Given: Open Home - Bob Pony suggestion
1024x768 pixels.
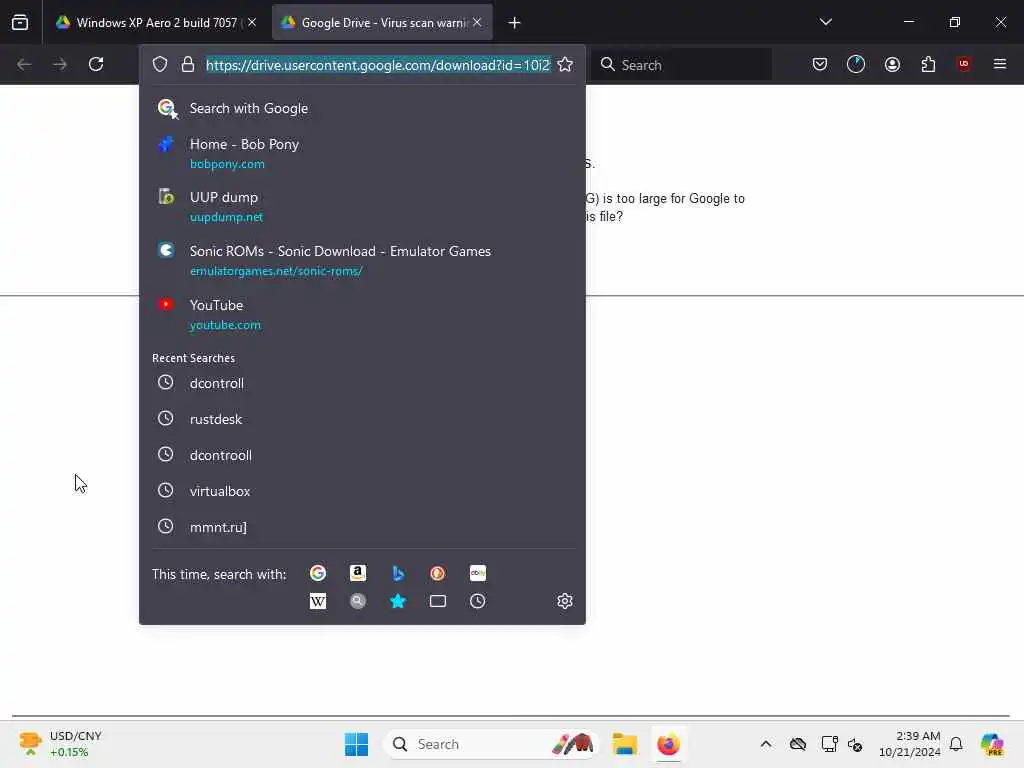Looking at the screenshot, I should [362, 153].
